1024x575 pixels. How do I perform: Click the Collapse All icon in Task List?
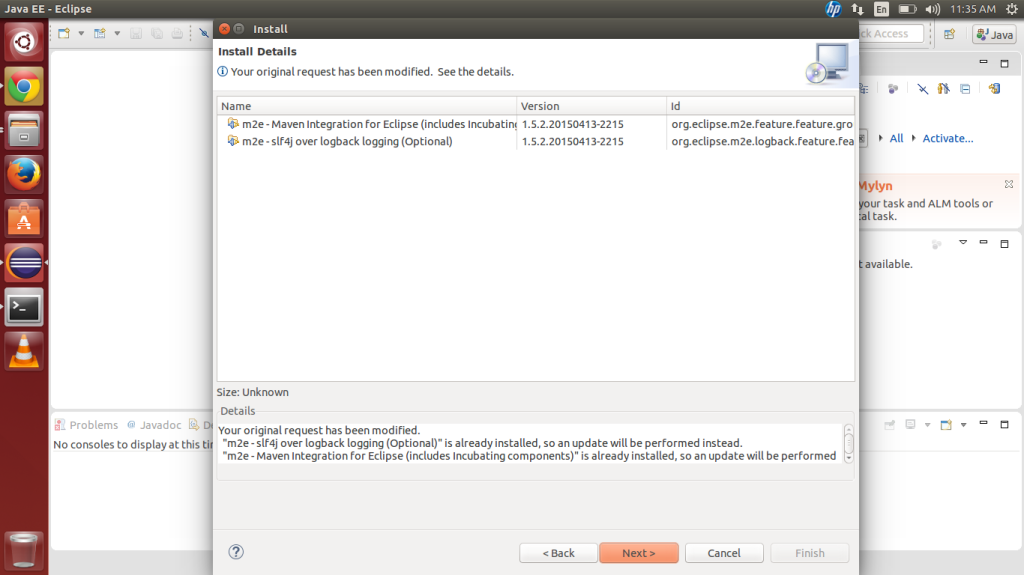click(x=965, y=89)
